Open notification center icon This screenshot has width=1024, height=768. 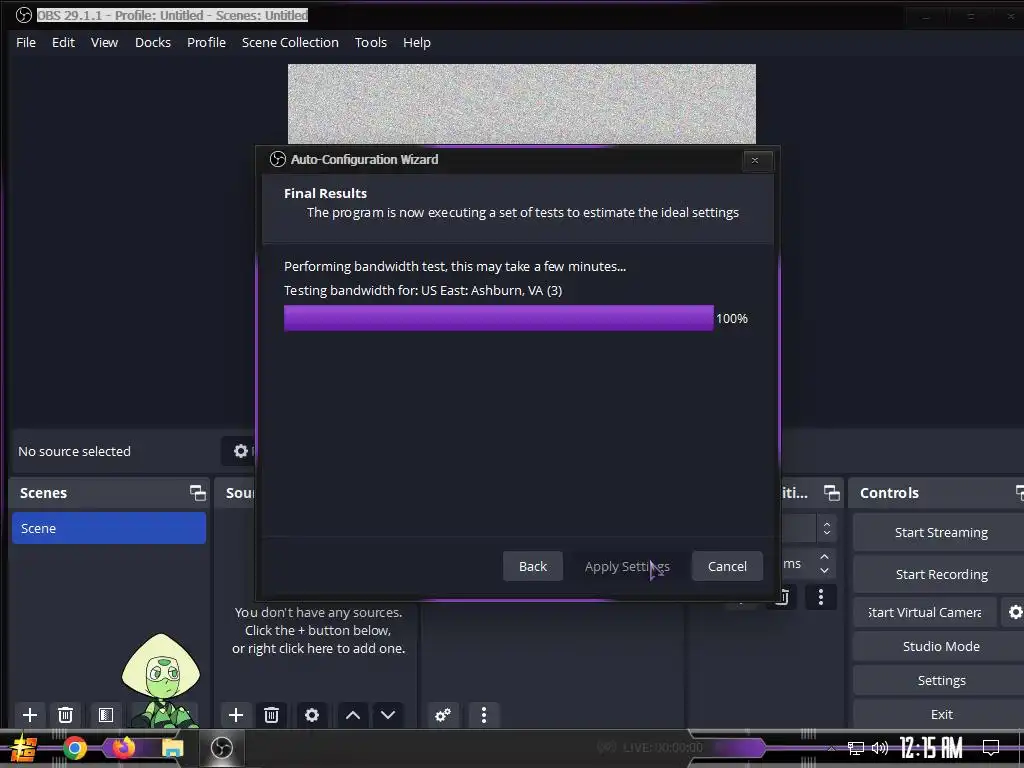coord(991,748)
